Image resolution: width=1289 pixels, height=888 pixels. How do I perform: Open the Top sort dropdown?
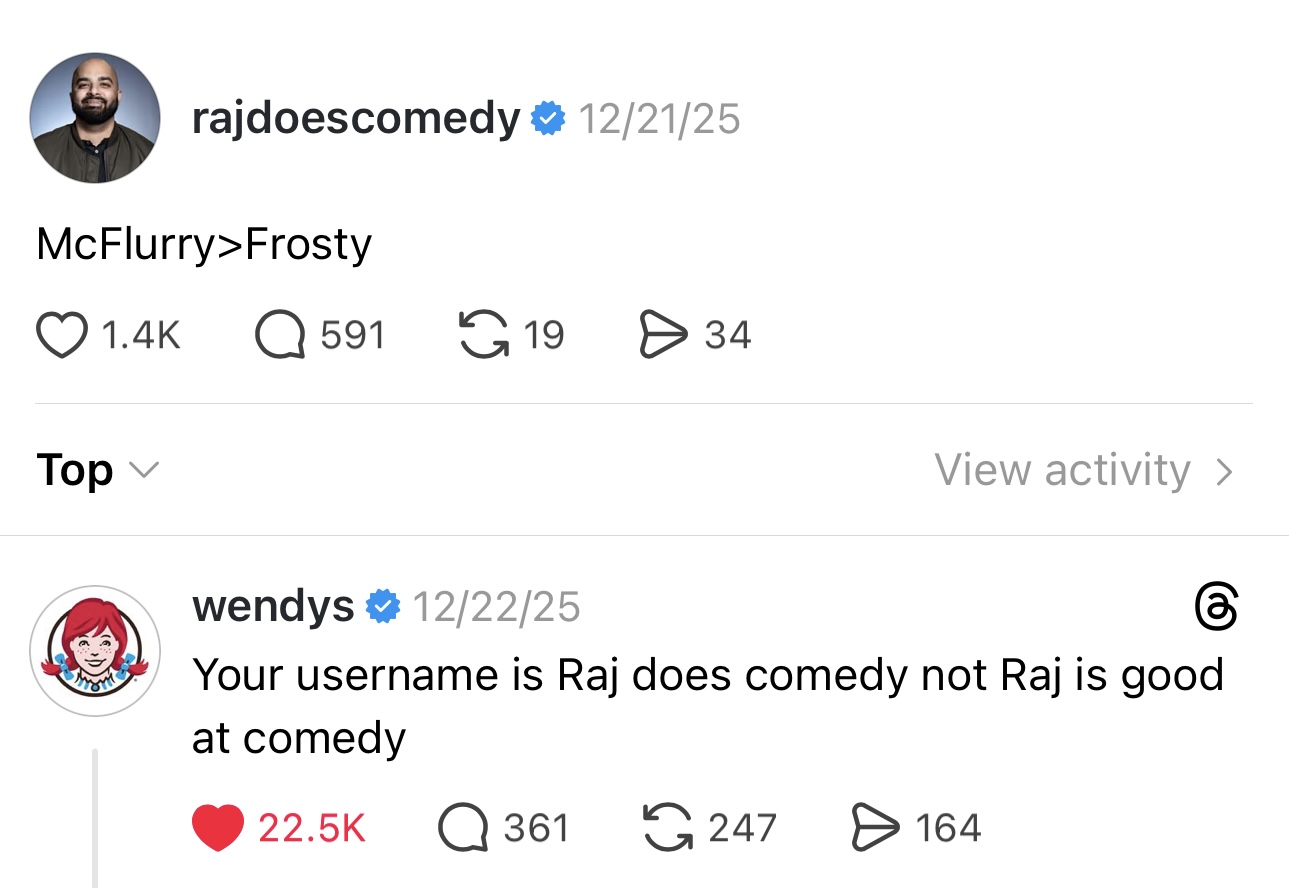point(97,470)
